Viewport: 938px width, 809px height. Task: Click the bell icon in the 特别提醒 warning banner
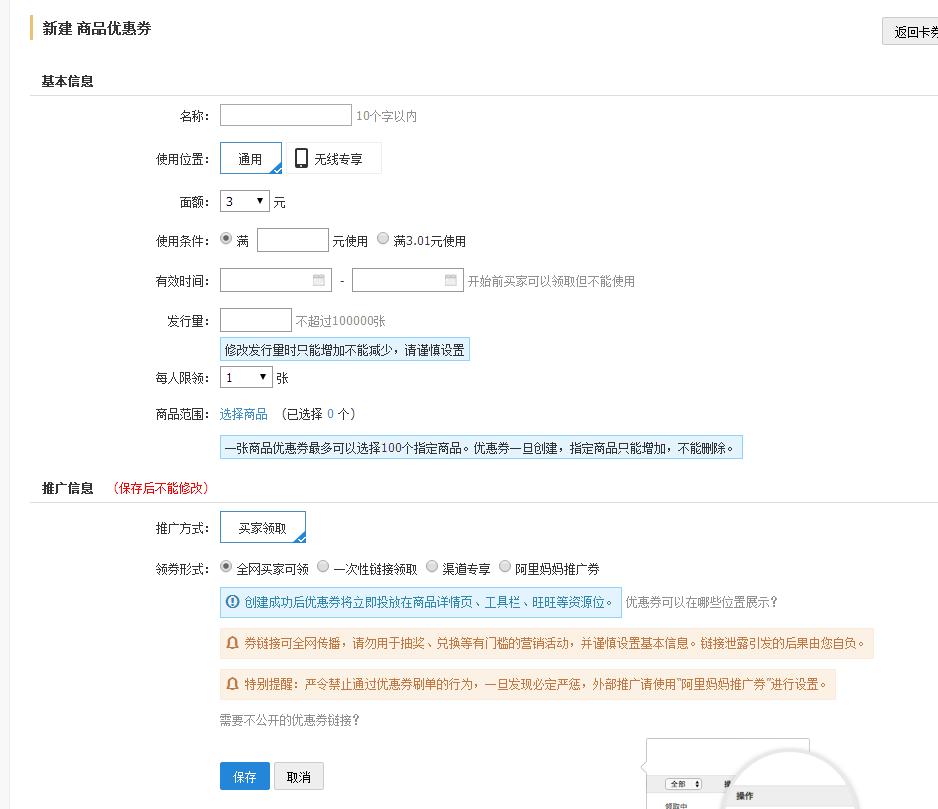coord(230,685)
